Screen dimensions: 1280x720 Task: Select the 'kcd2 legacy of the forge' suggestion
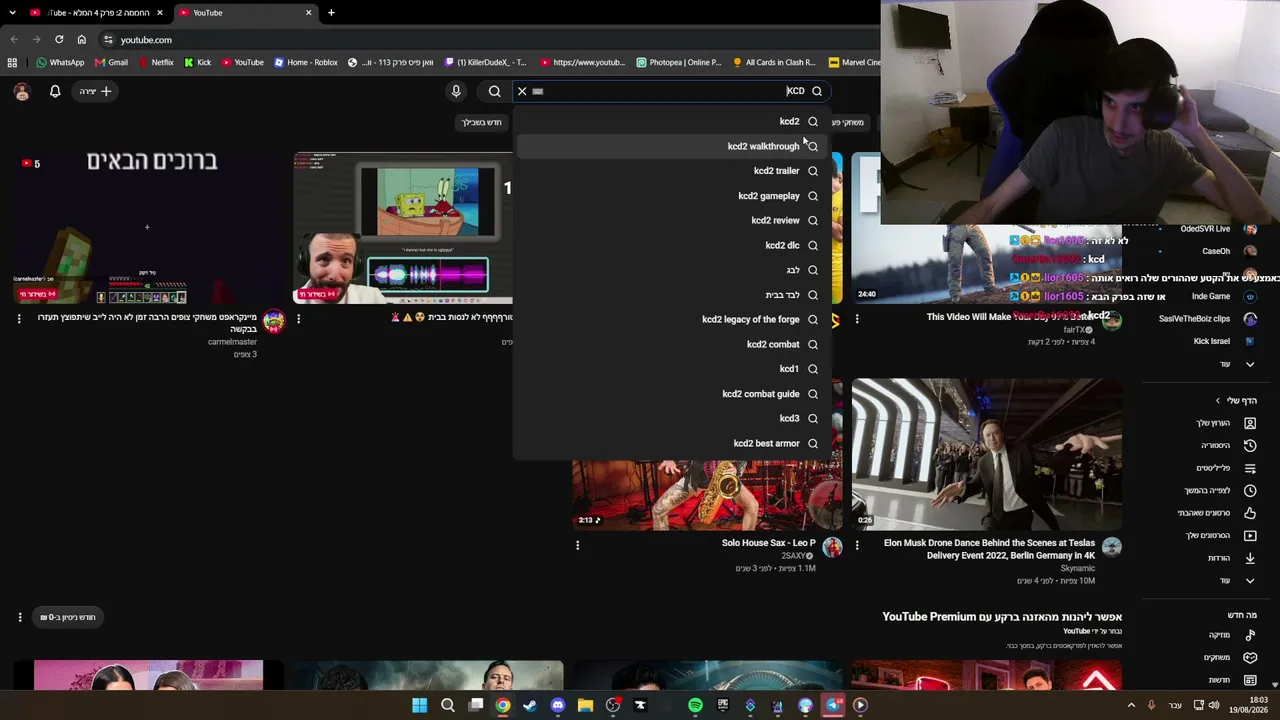click(x=672, y=320)
